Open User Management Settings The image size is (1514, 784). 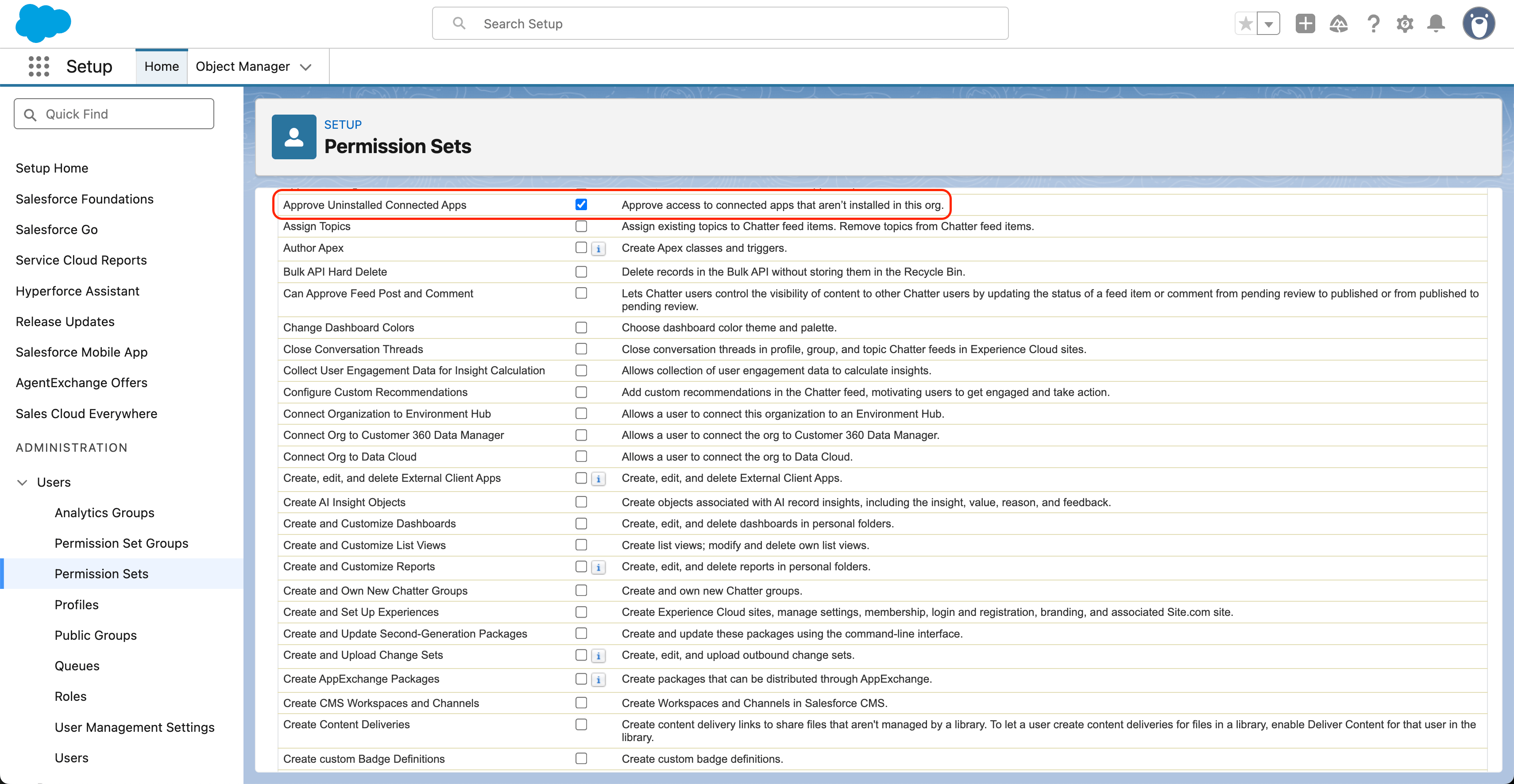tap(135, 728)
